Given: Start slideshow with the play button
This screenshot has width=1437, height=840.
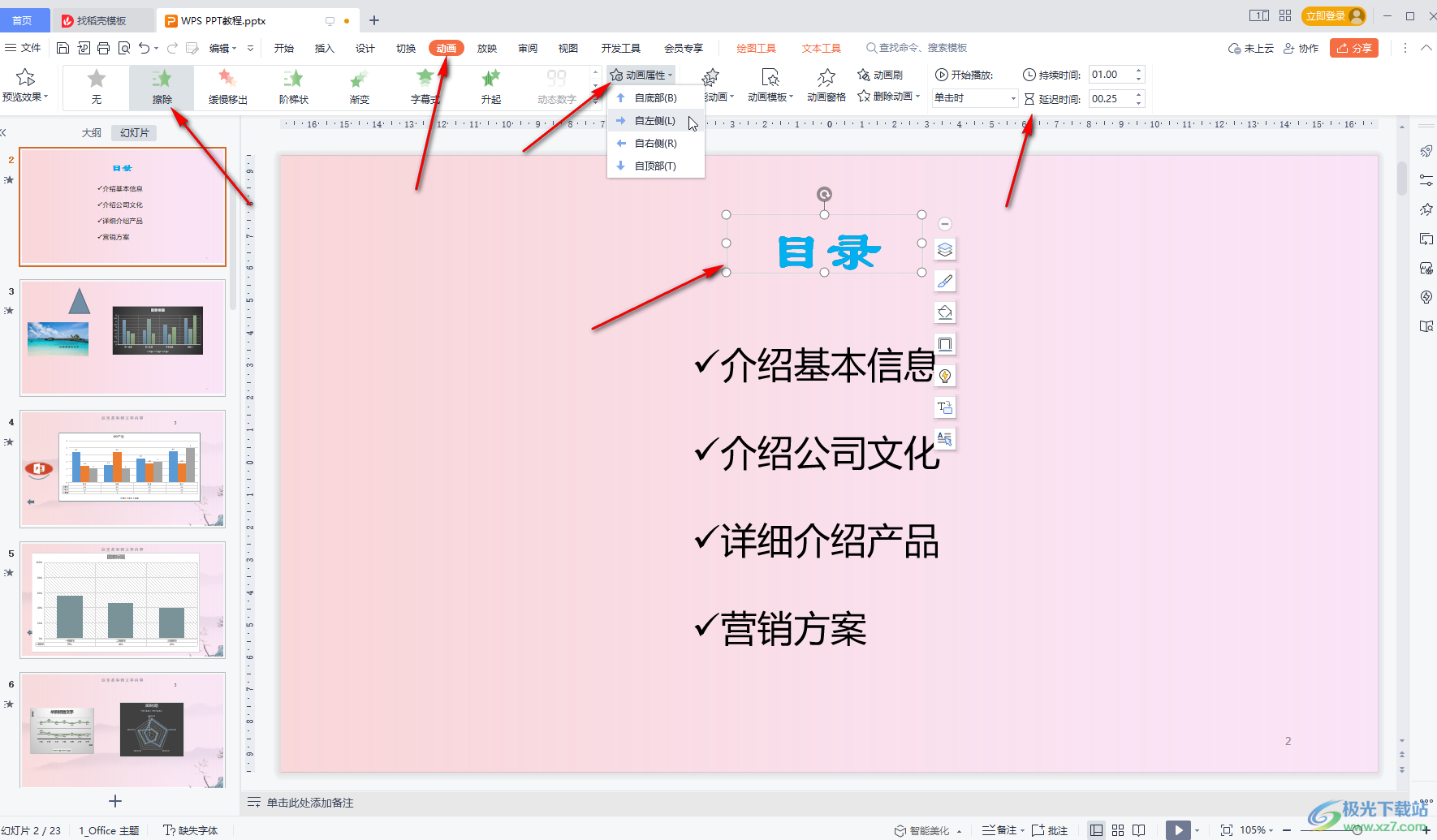Looking at the screenshot, I should [x=1177, y=830].
